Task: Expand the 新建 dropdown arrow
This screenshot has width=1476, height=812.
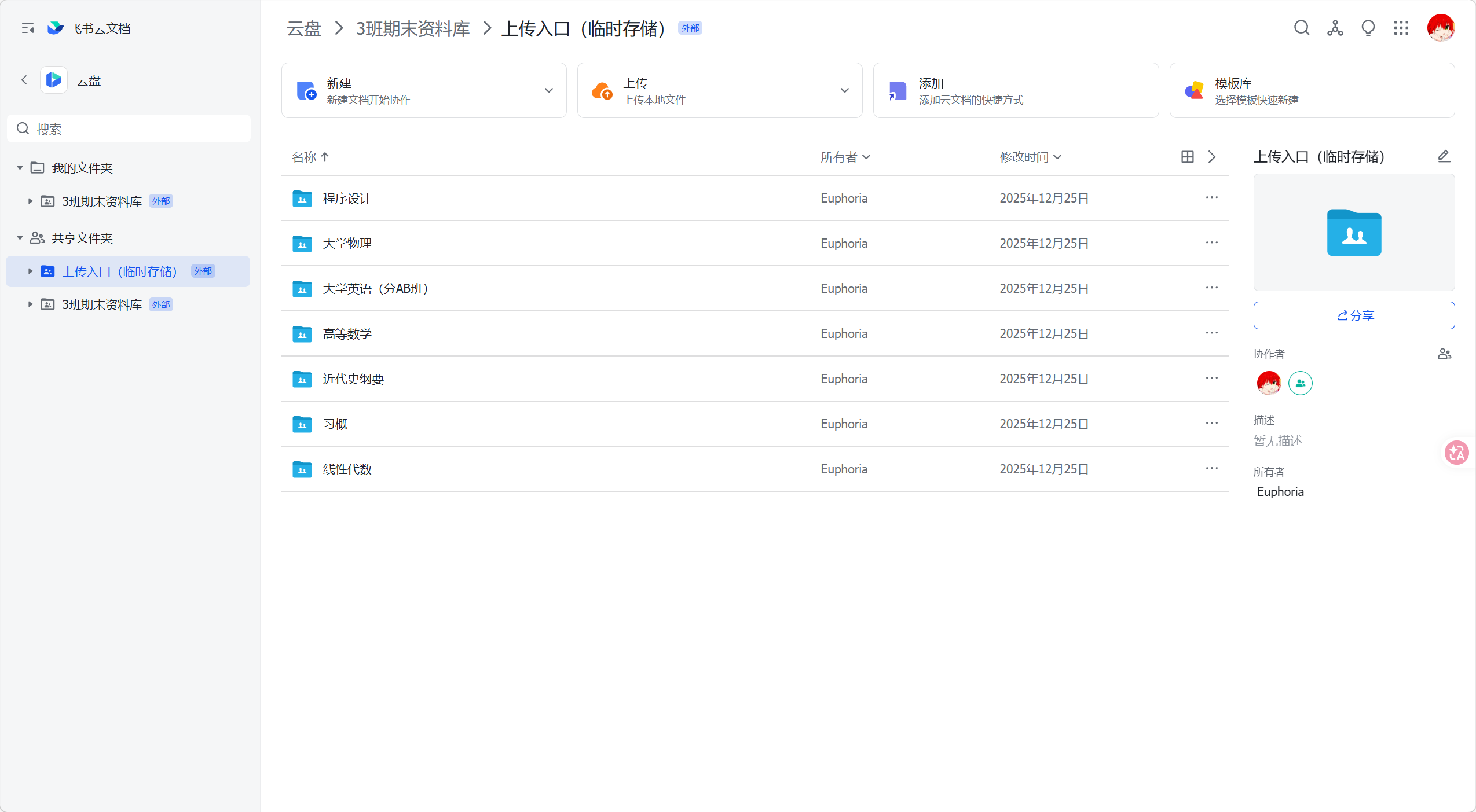Action: click(548, 90)
